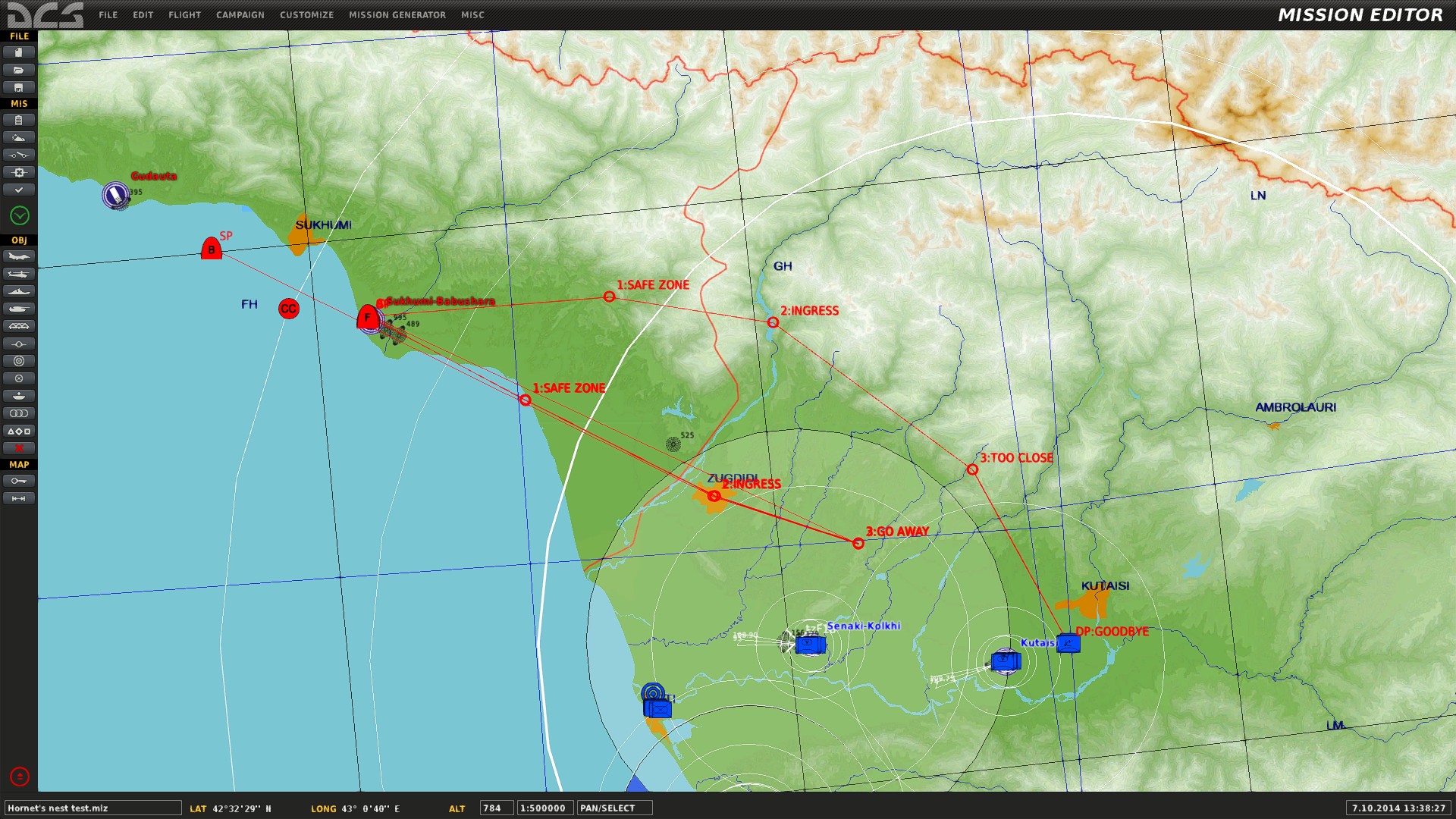
Task: Select the blue ground unit on the coast
Action: coord(658,709)
